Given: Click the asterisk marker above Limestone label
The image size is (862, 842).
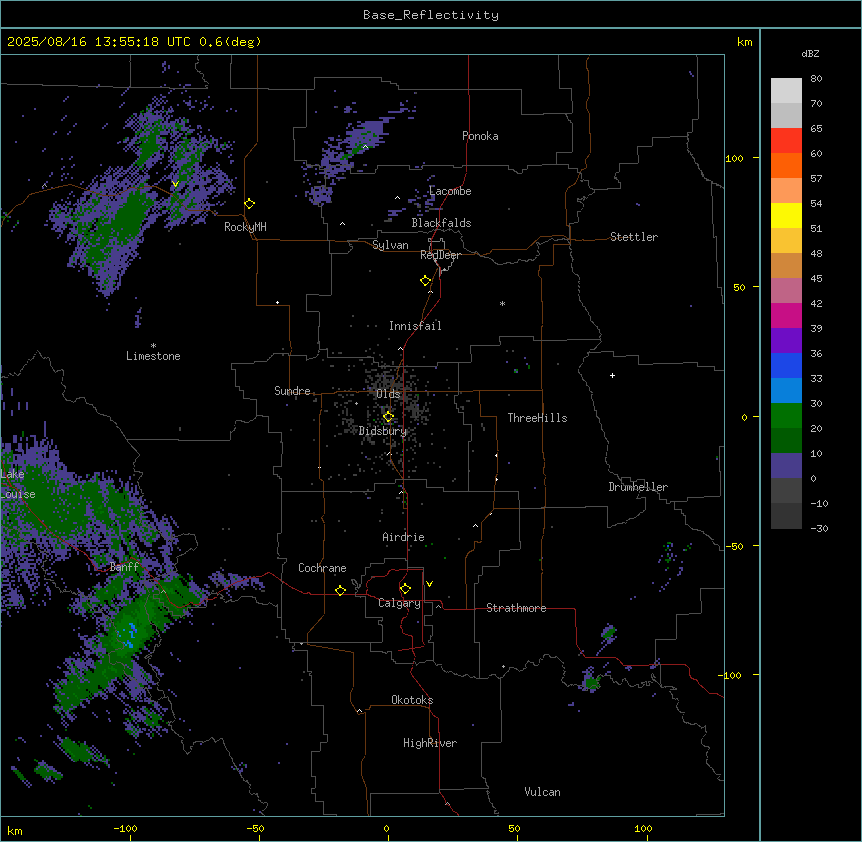Looking at the screenshot, I should (x=153, y=346).
